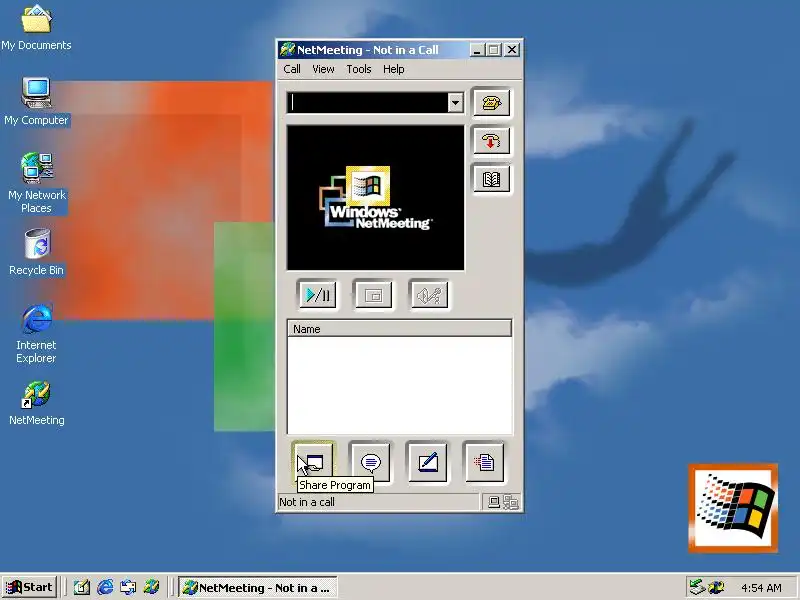Click the Windows logo image on desktop

point(733,508)
